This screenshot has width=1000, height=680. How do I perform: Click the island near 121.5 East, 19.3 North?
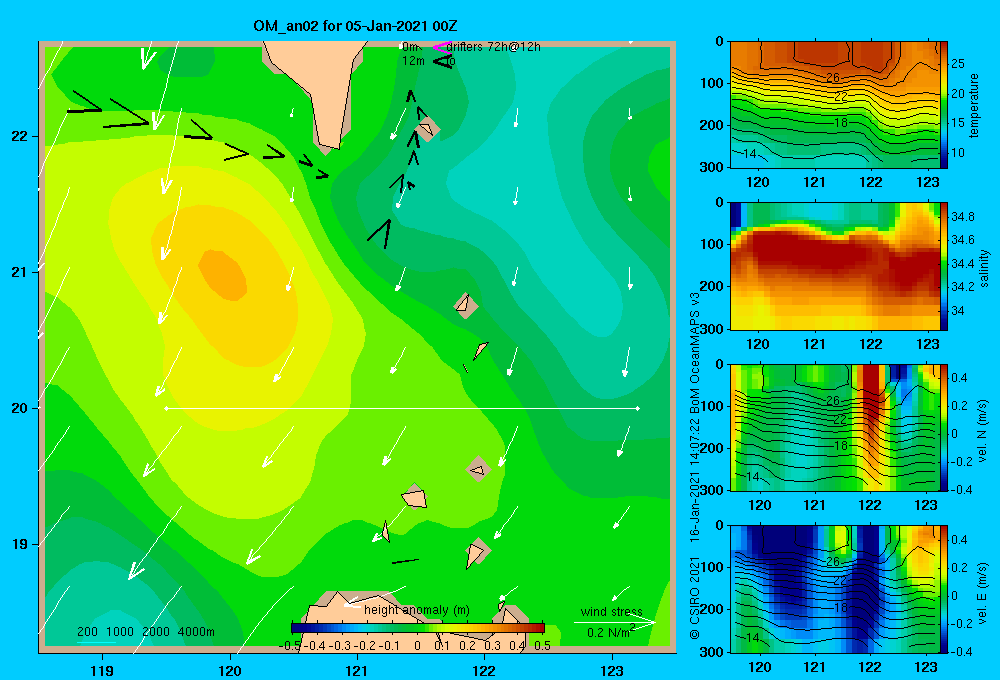point(415,497)
